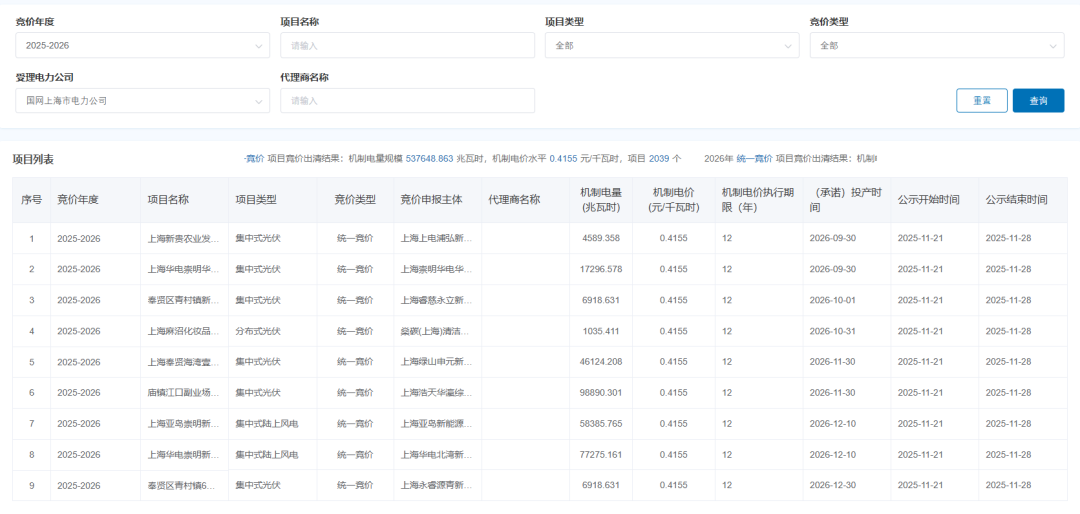Viewport: 1080px width, 514px height.
Task: Open the 竞价年度 dropdown showing 2025-2026
Action: click(142, 46)
